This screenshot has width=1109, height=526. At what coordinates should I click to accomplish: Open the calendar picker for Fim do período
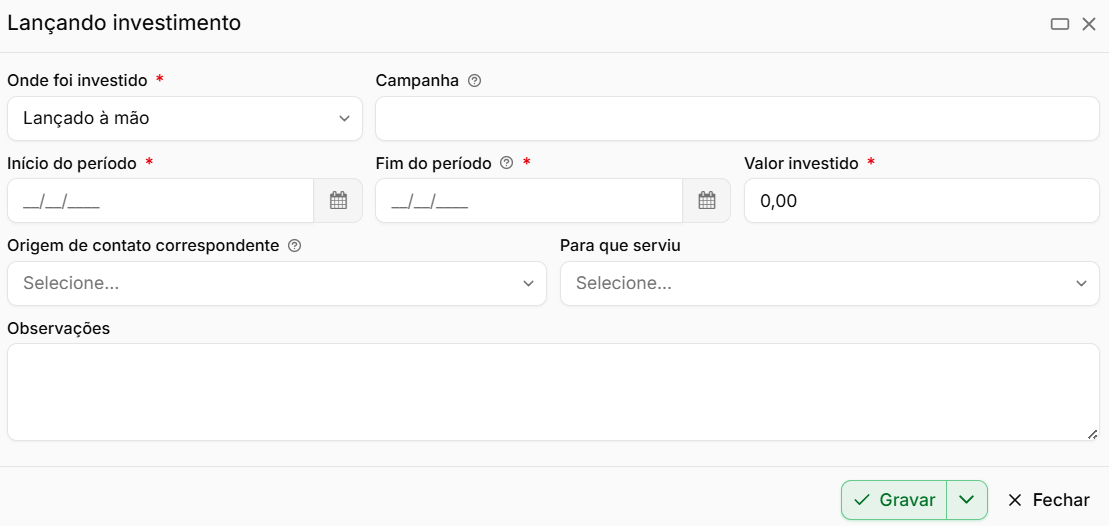(x=707, y=201)
